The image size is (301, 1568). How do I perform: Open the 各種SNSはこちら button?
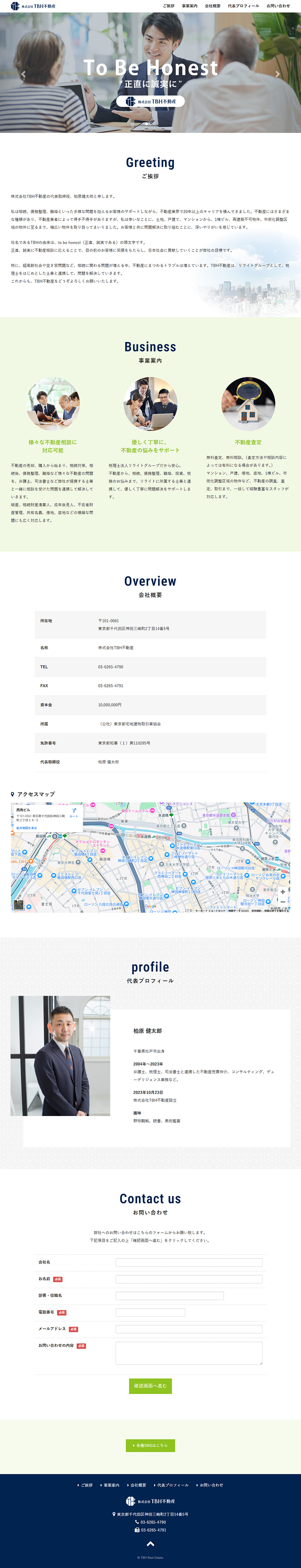150,1445
